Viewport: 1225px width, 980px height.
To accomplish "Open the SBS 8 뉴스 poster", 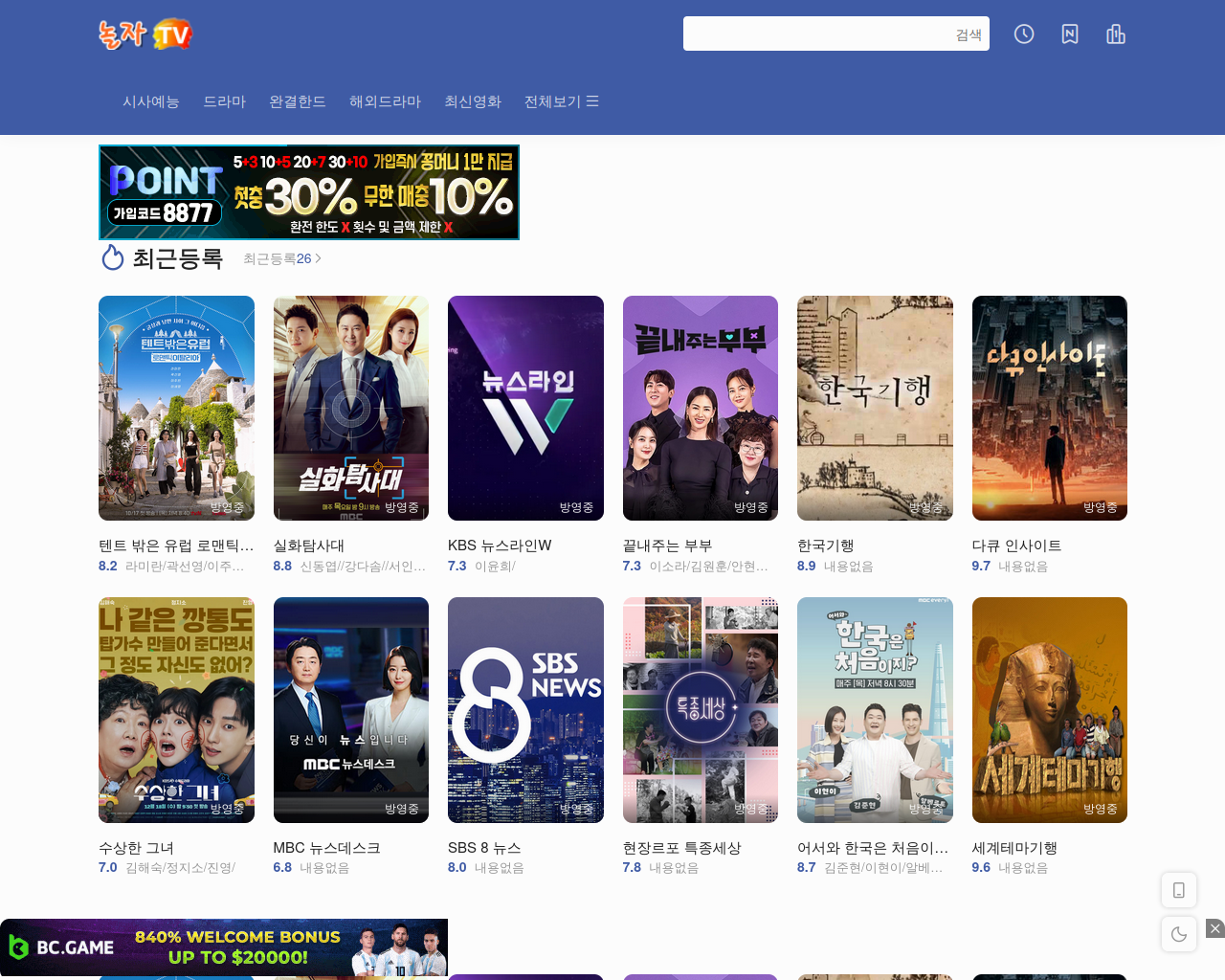I will point(525,710).
